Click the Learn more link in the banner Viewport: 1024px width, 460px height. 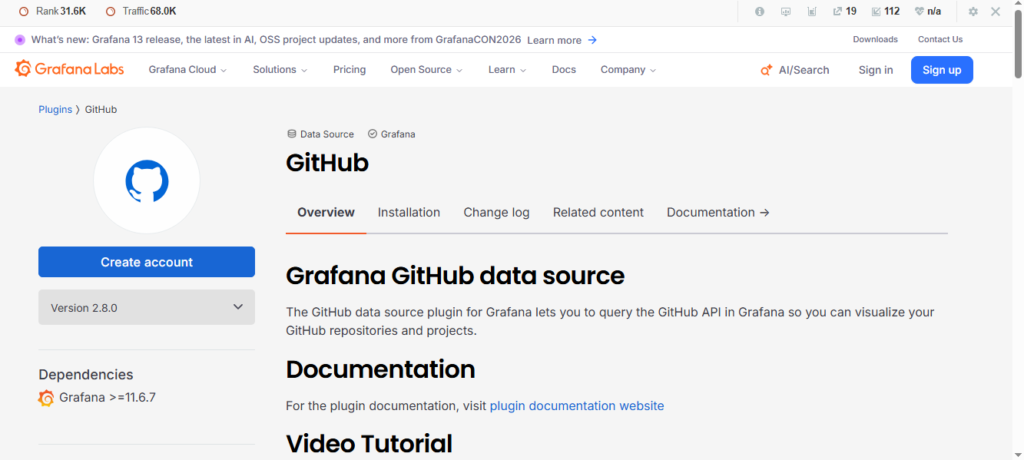[554, 40]
